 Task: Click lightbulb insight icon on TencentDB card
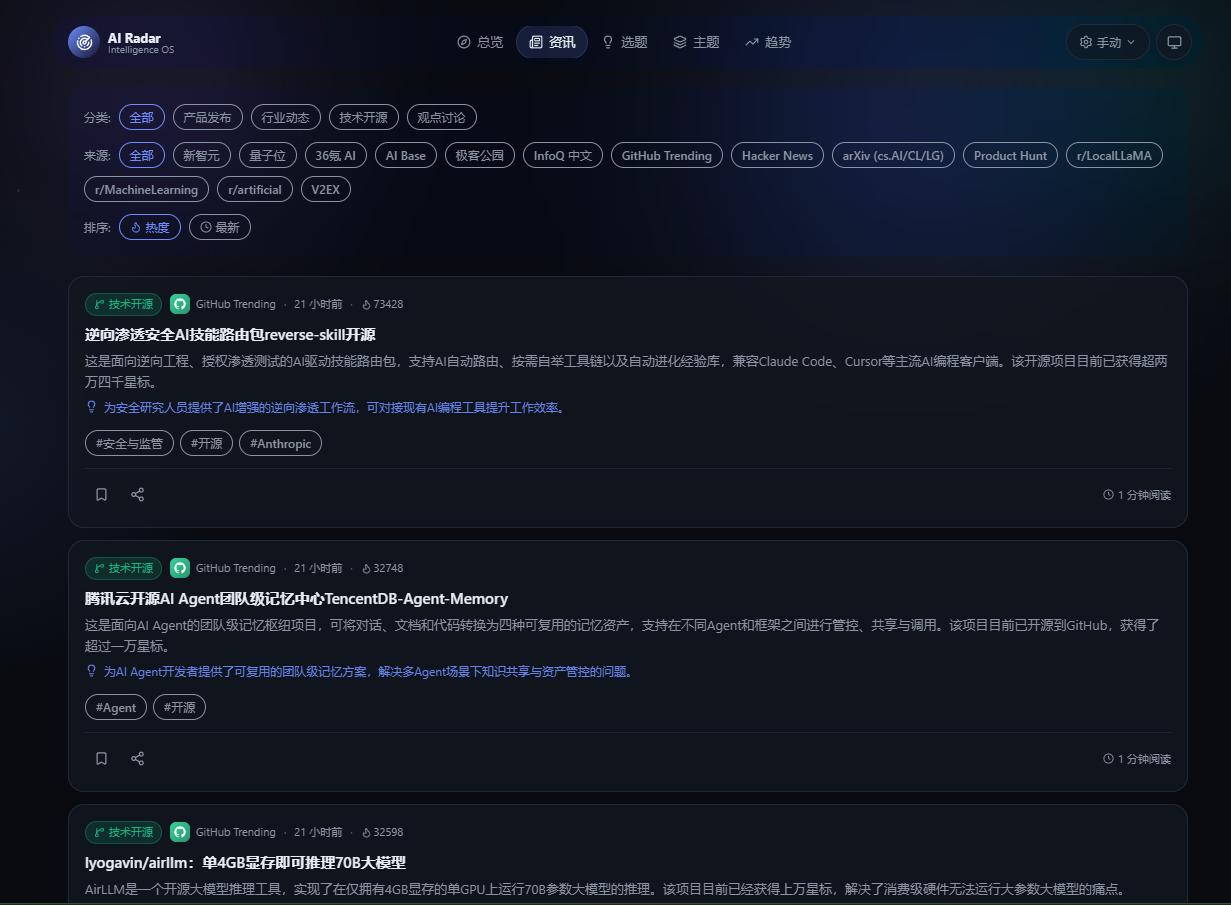[91, 672]
